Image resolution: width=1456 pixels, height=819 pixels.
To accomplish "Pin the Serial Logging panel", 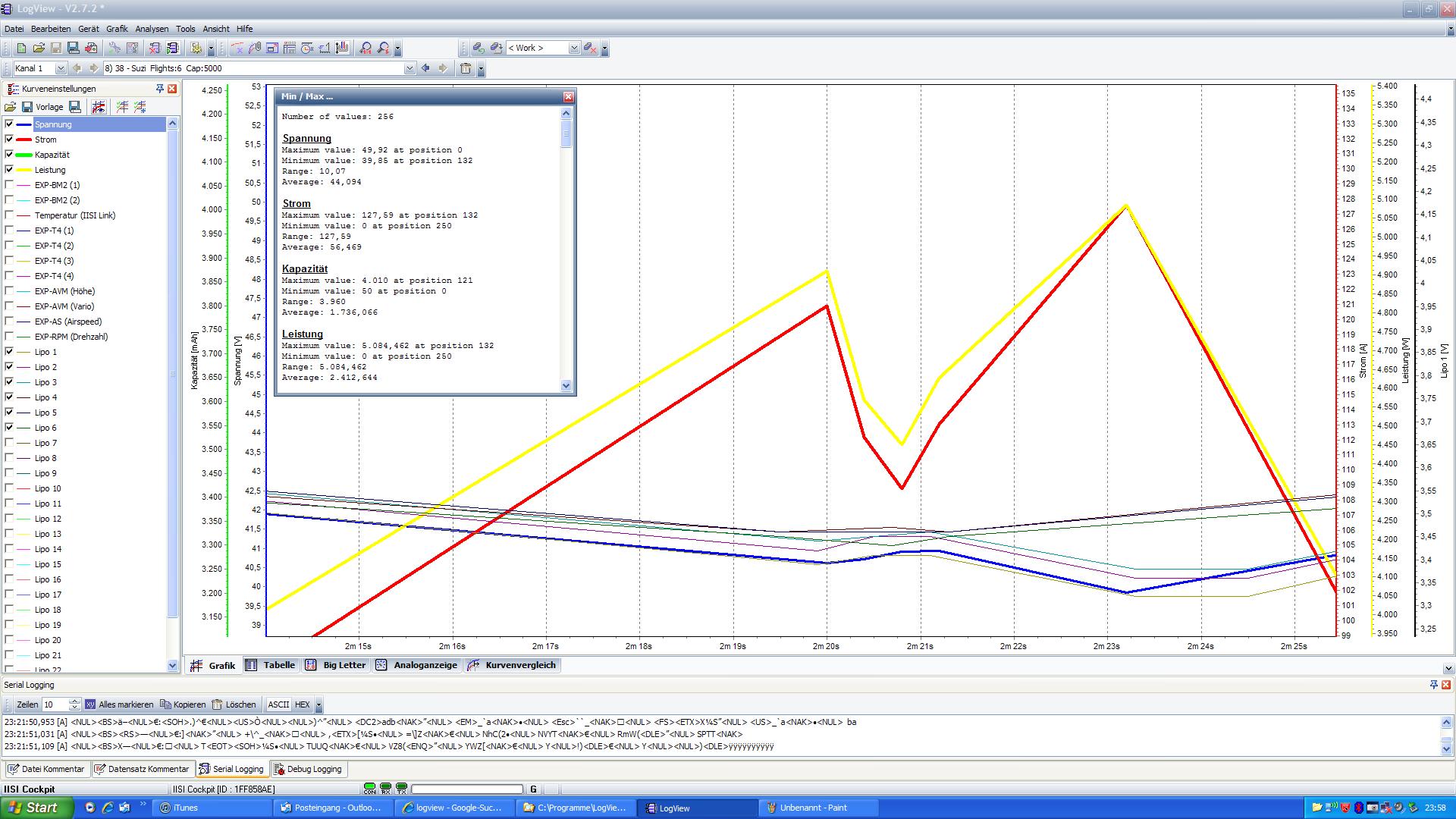I will [1433, 685].
